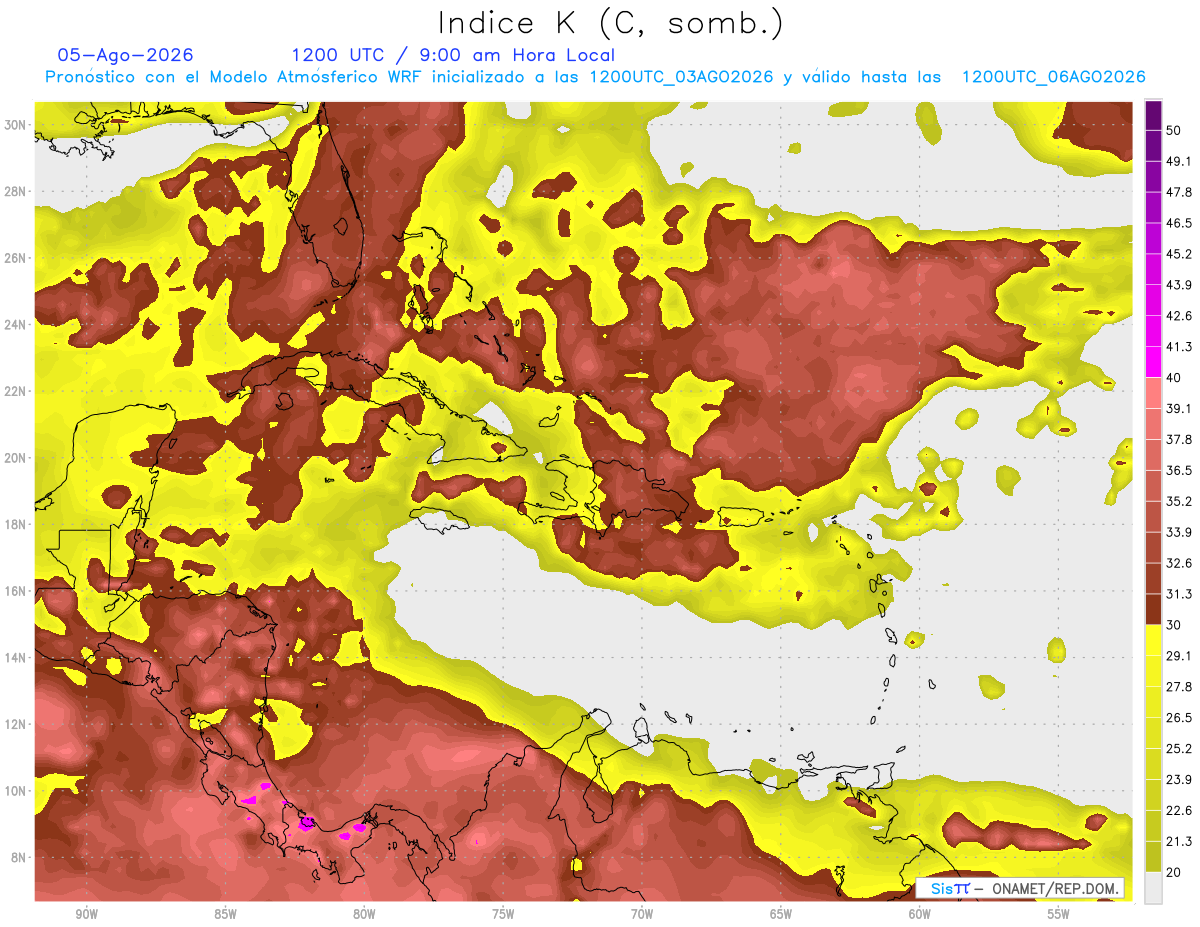The height and width of the screenshot is (927, 1200).
Task: Select legend value "39.1"
Action: tap(1179, 408)
